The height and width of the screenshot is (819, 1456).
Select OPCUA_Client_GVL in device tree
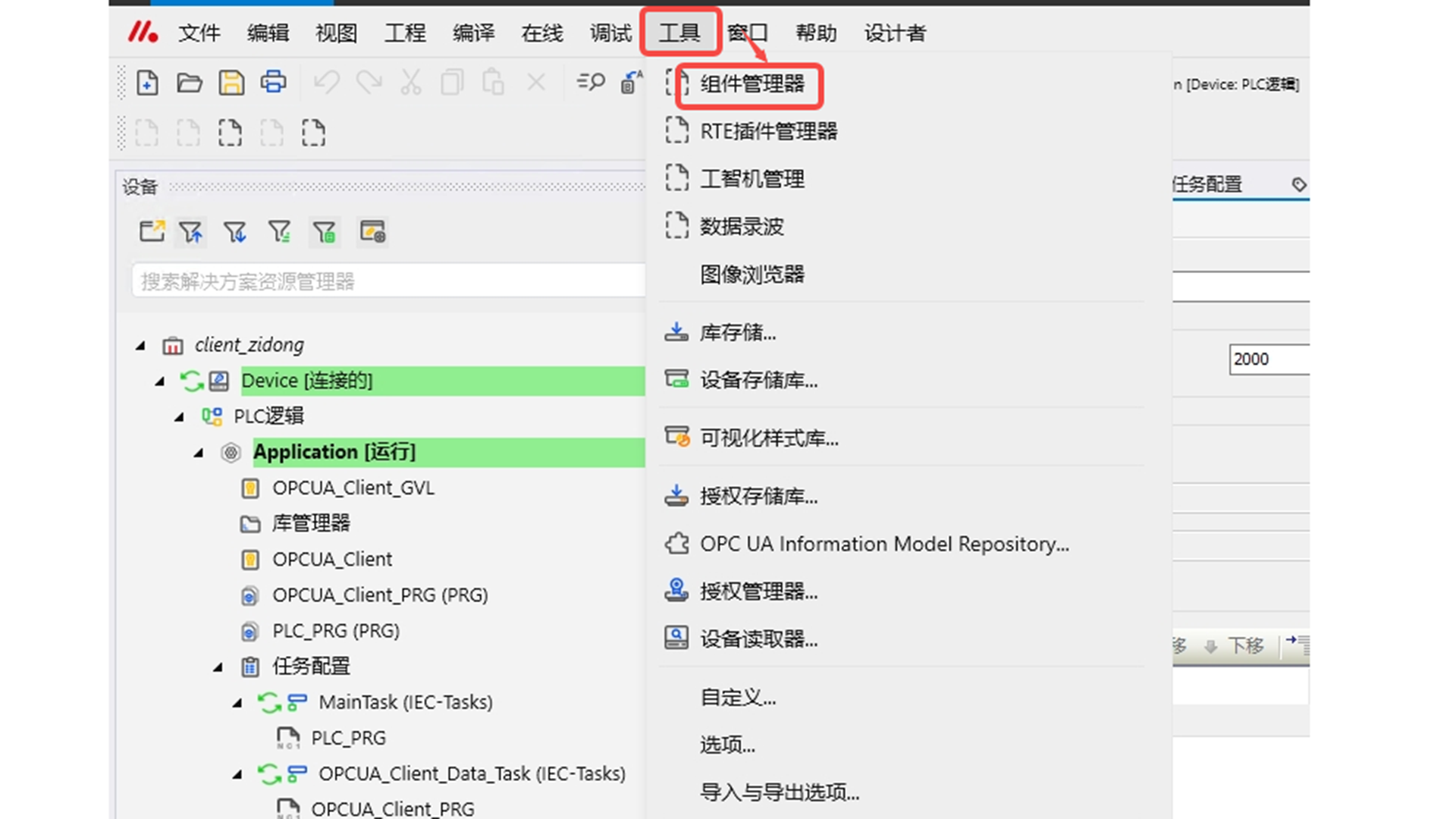click(353, 488)
